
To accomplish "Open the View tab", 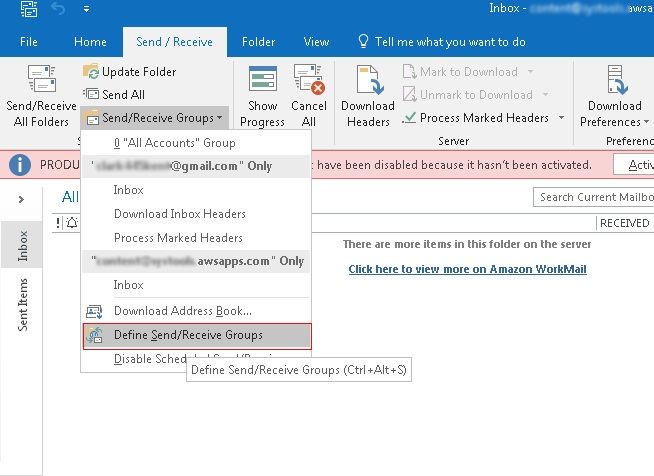I will [316, 42].
